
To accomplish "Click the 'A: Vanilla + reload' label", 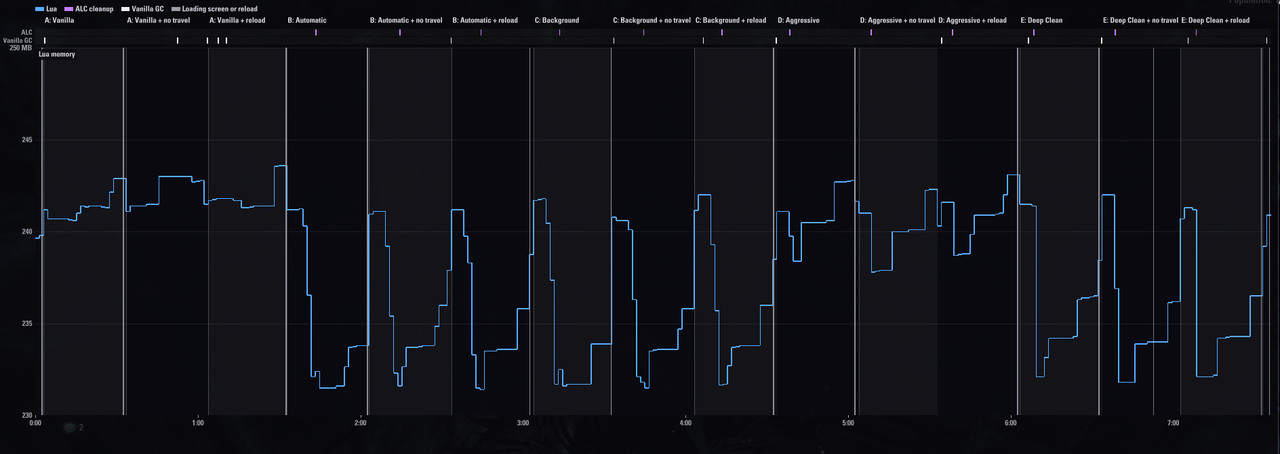I will (x=237, y=20).
